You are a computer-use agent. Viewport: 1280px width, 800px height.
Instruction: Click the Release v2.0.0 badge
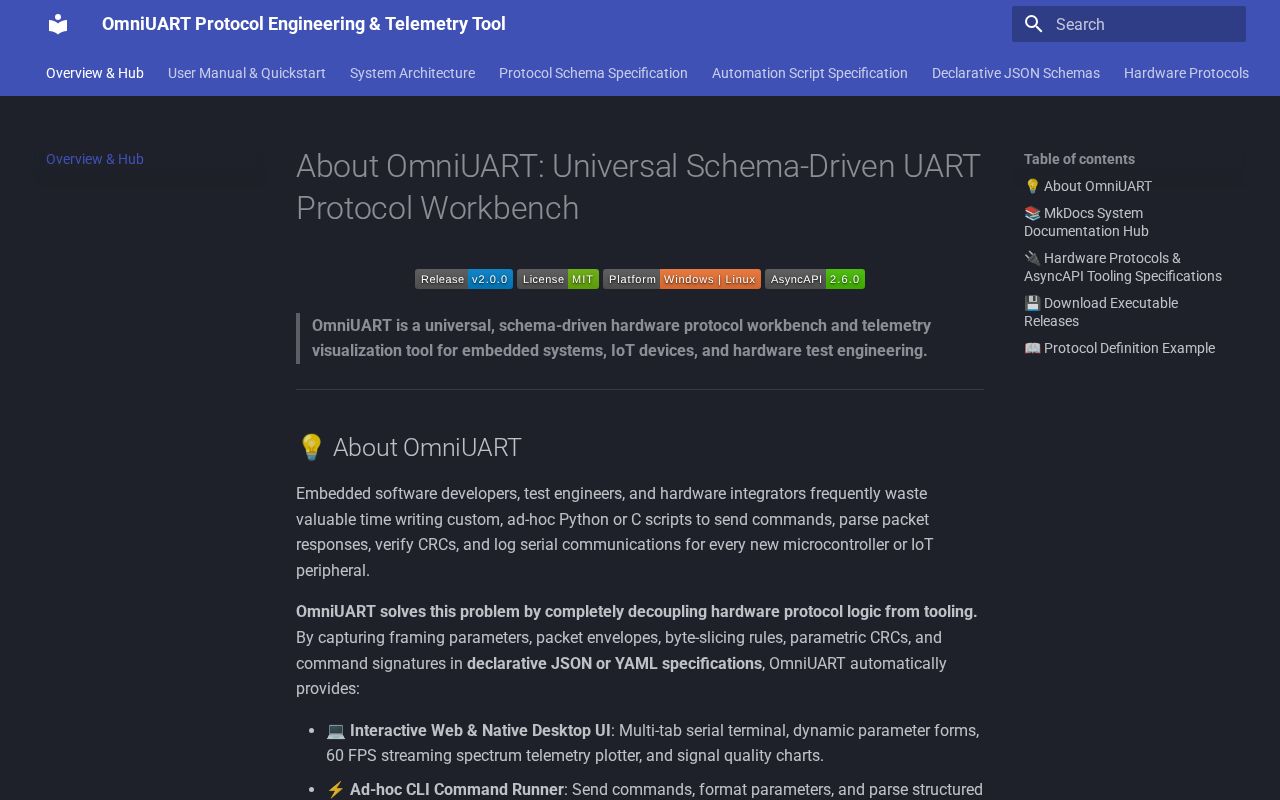[464, 279]
